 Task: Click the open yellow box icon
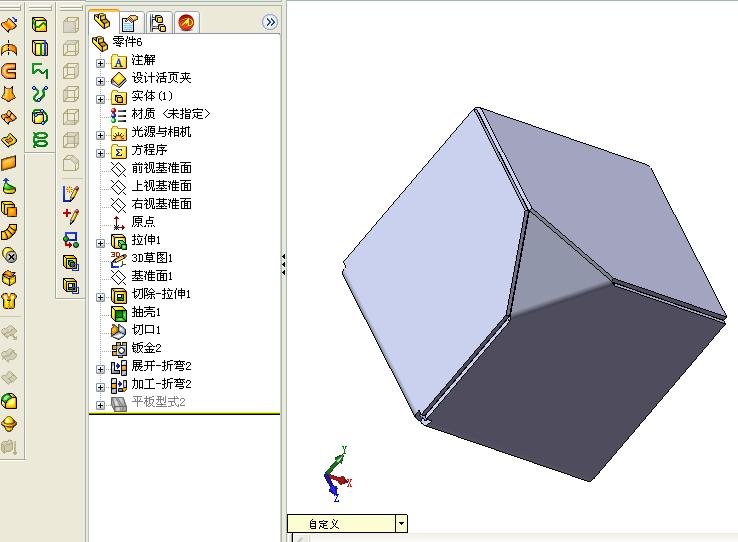[9, 278]
